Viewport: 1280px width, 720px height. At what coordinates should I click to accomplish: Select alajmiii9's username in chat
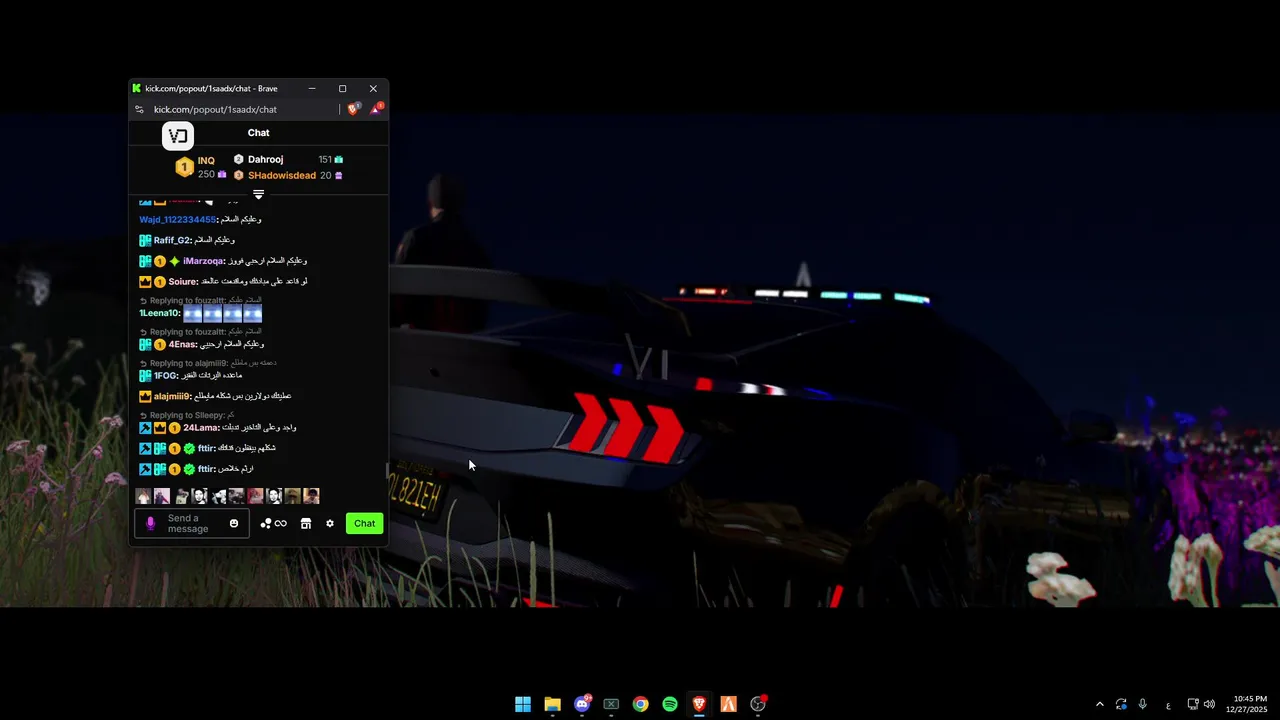172,396
